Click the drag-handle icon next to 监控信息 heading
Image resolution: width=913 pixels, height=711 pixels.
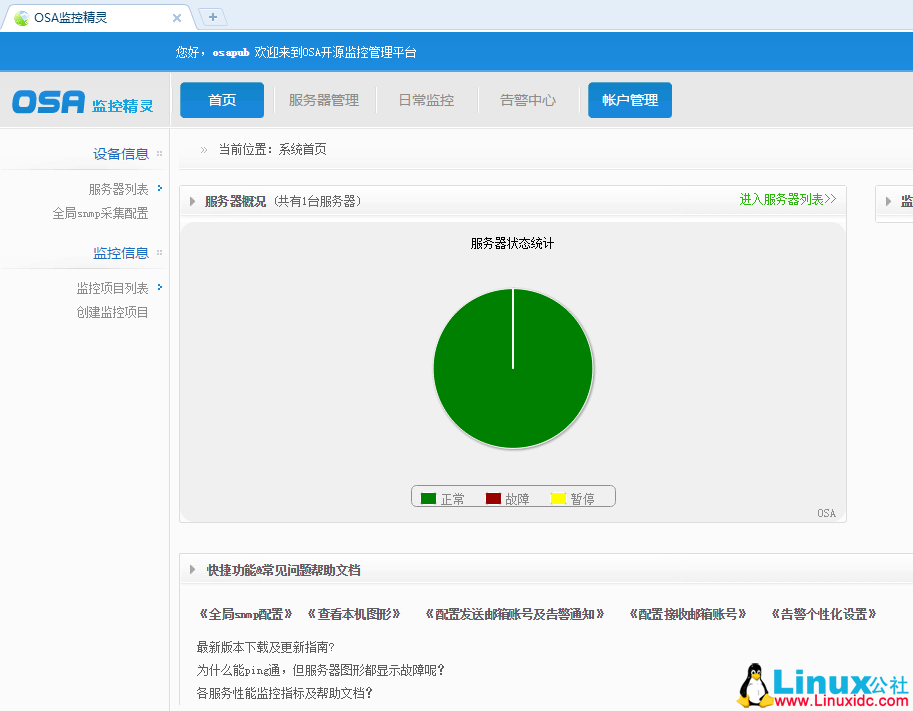160,253
